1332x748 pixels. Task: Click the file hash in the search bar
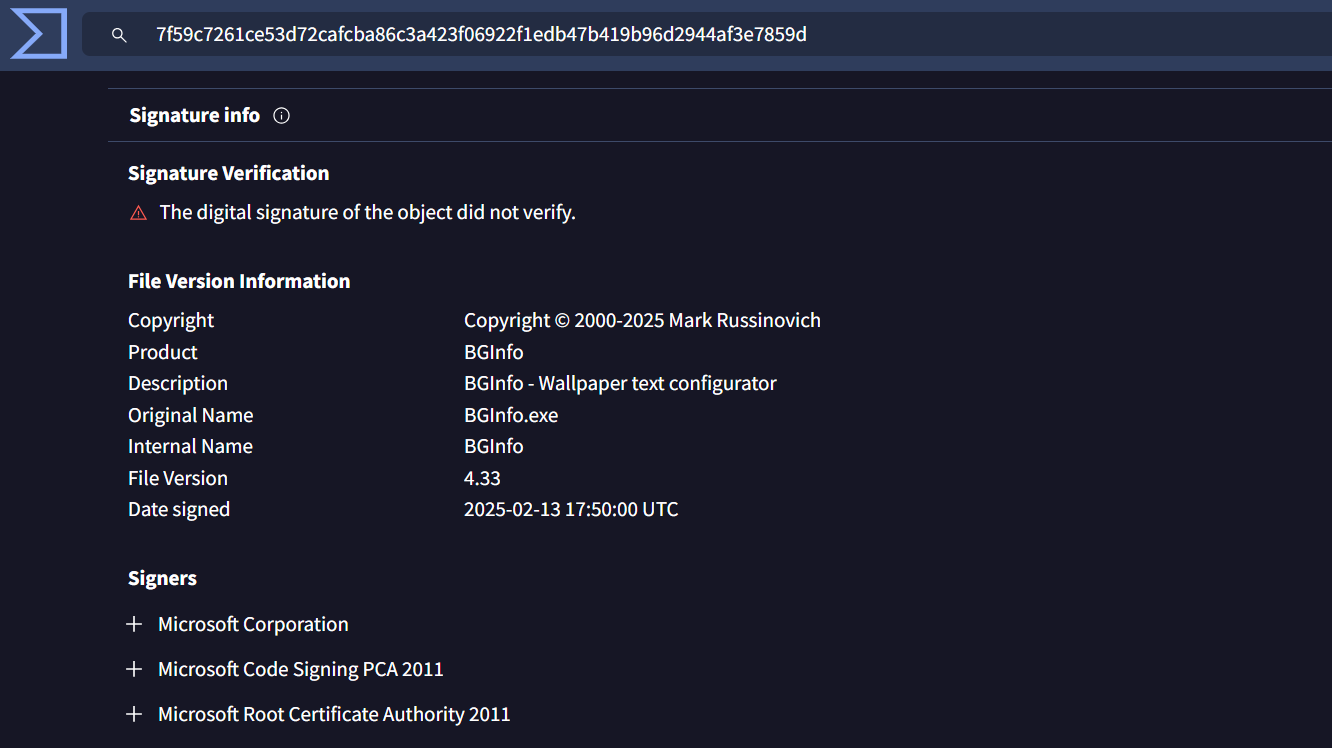click(480, 34)
